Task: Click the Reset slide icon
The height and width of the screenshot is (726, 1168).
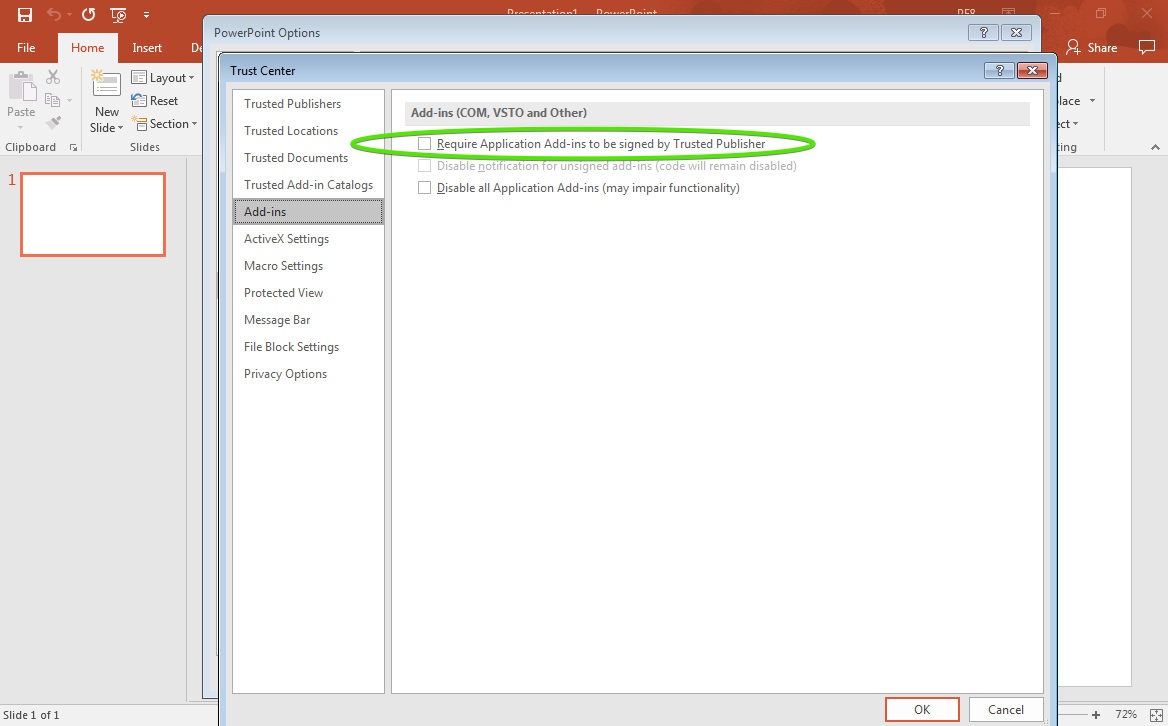Action: pyautogui.click(x=155, y=101)
